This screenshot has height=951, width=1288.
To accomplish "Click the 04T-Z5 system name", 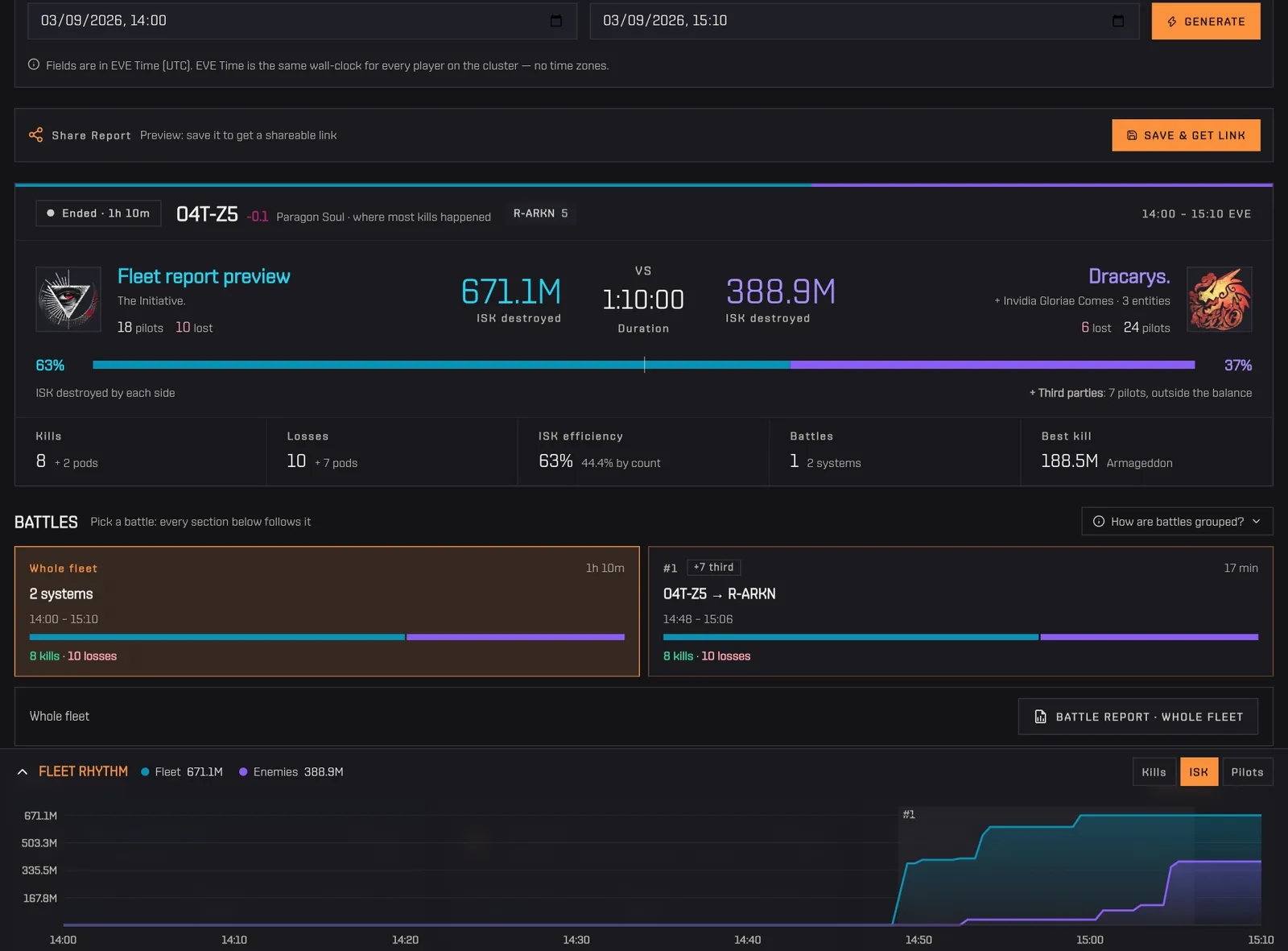I will click(207, 214).
